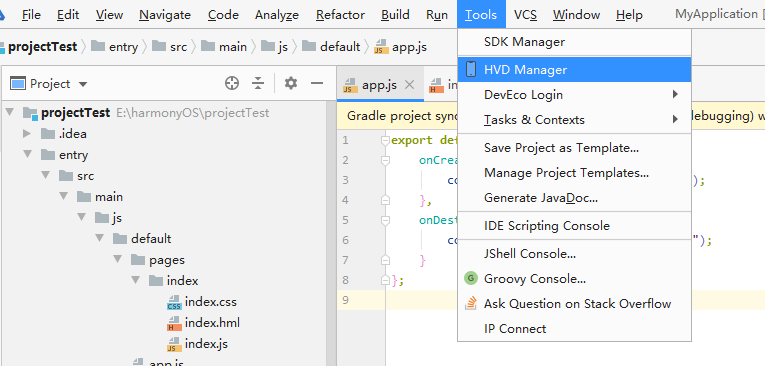
Task: Click the Collapse All icon in Project panel
Action: [x=258, y=83]
